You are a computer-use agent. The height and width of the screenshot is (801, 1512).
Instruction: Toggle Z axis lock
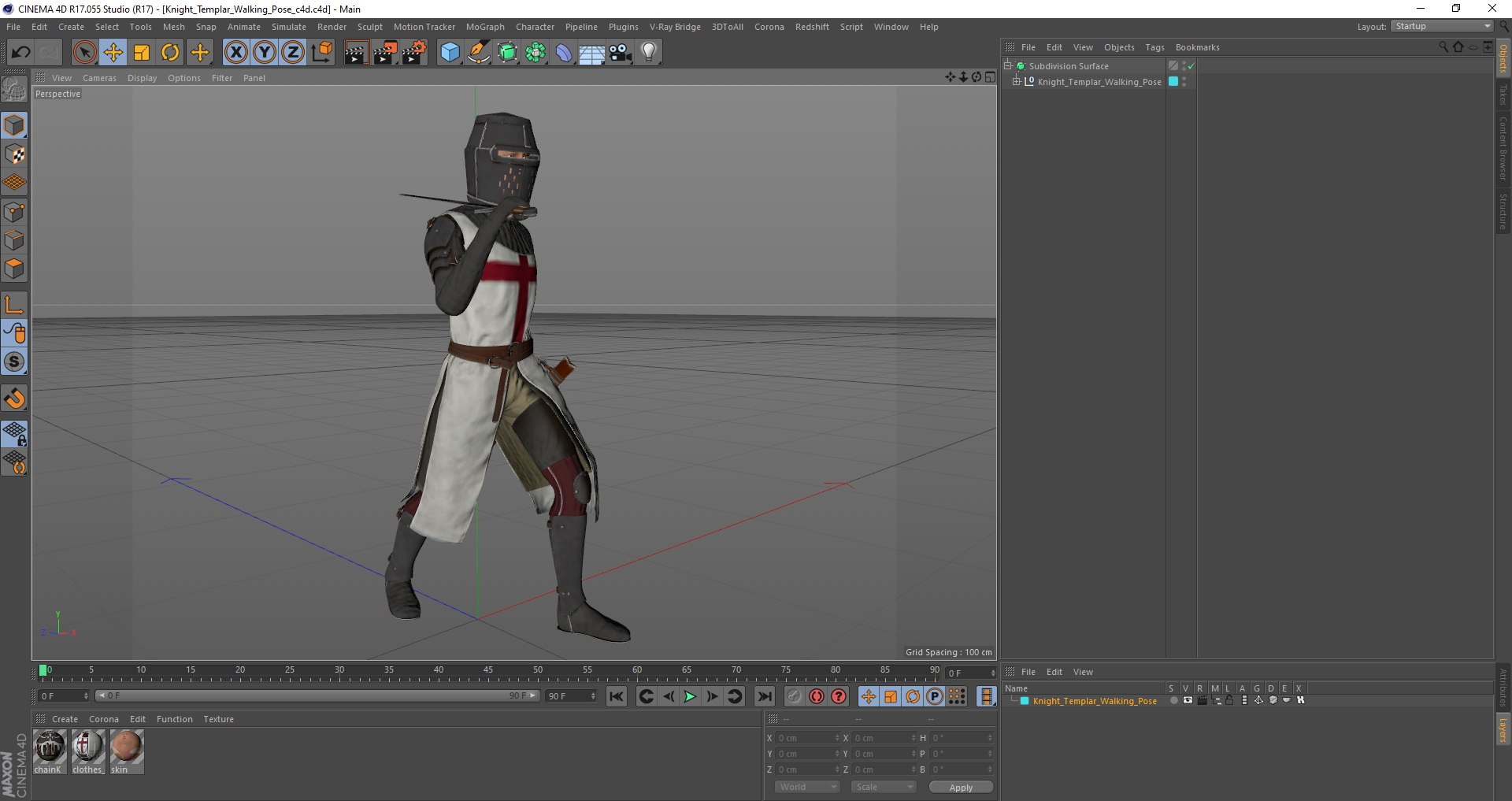[293, 53]
